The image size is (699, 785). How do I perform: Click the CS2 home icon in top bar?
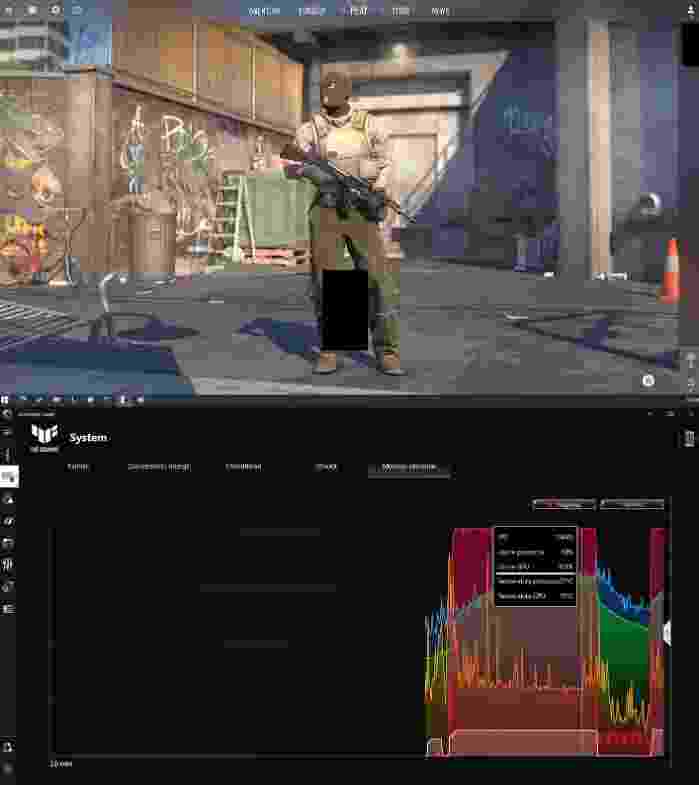(32, 10)
